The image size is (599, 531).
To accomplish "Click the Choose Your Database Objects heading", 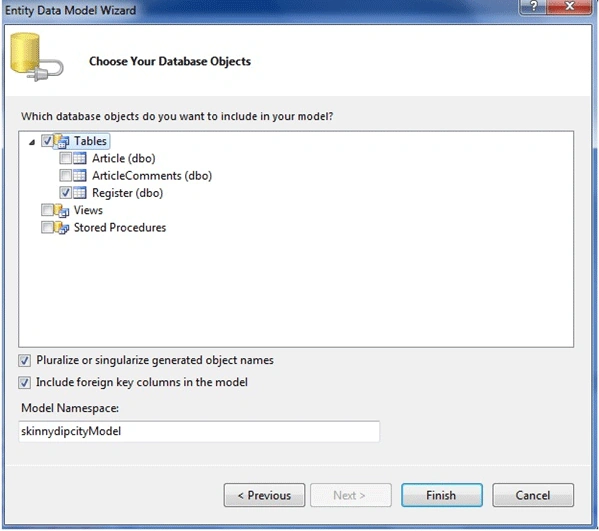I will pyautogui.click(x=170, y=61).
